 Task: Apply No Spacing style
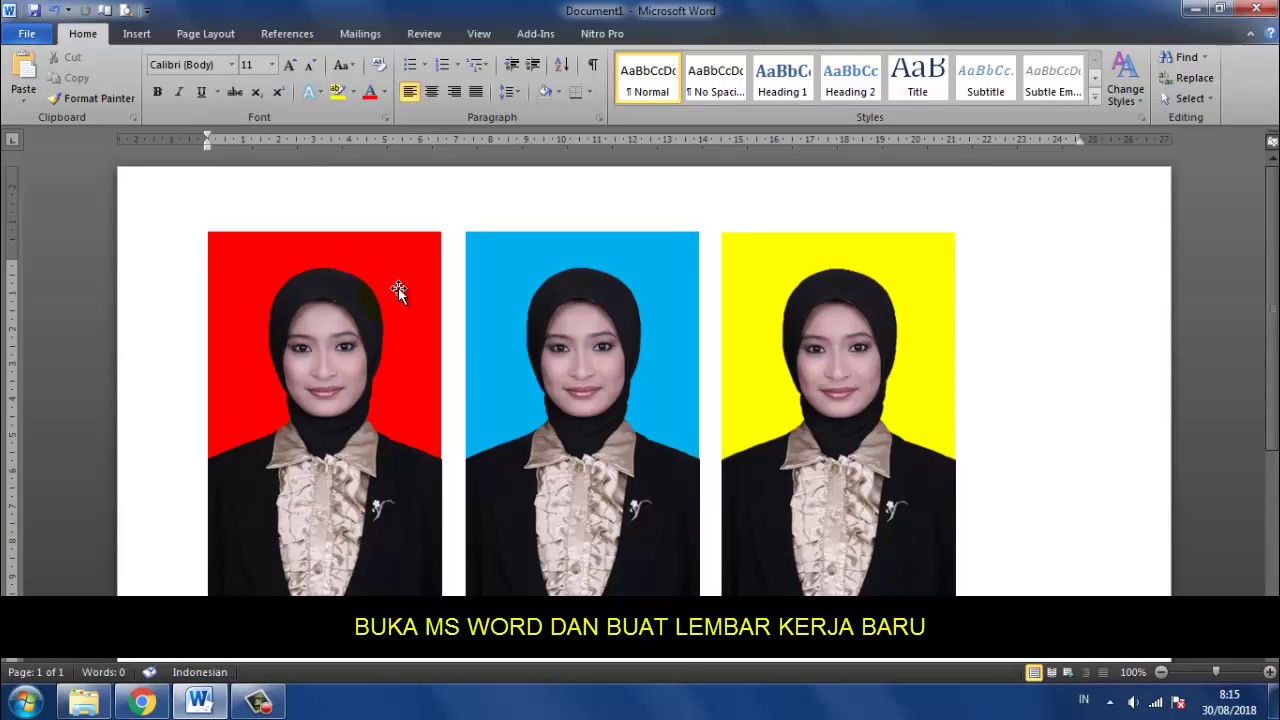(x=715, y=79)
